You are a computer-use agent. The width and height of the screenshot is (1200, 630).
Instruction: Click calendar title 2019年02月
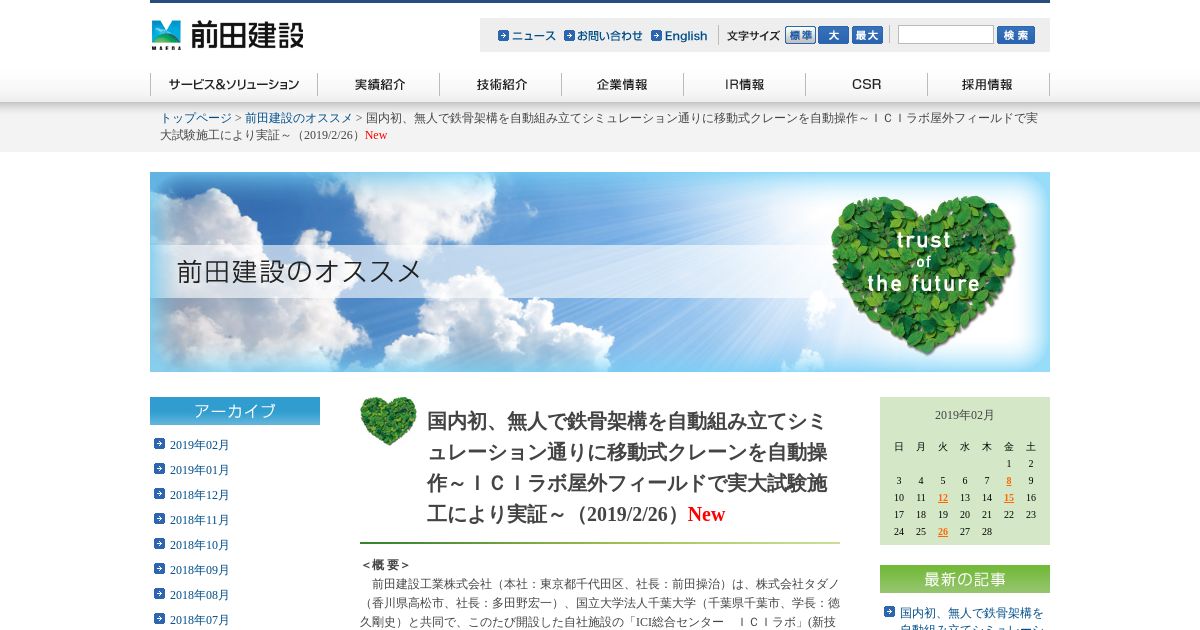(965, 415)
